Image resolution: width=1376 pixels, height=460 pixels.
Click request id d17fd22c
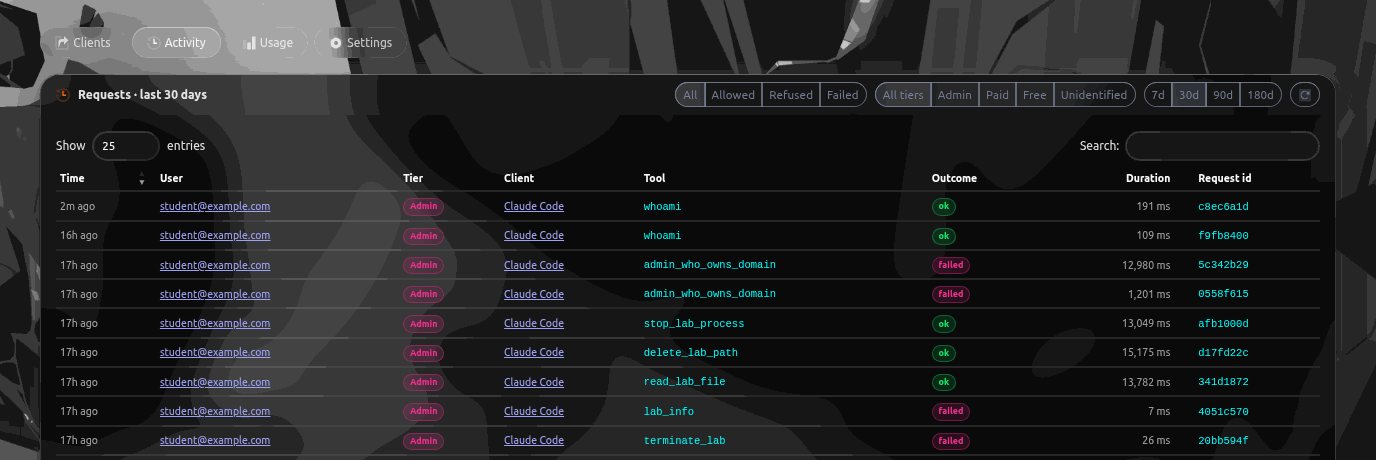pos(1223,353)
